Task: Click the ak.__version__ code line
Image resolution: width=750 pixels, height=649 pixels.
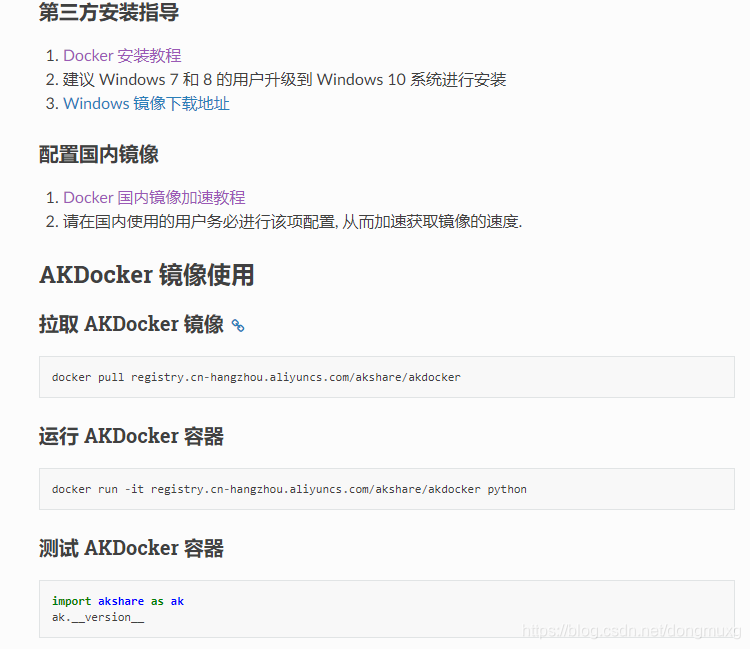Action: pos(98,617)
